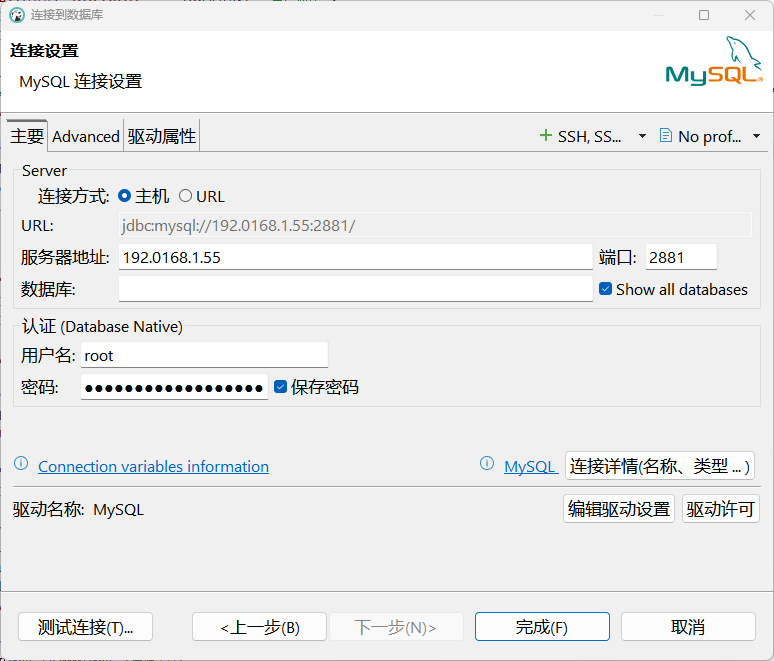
Task: Expand the SSH, SSL dropdown arrow
Action: click(x=642, y=136)
